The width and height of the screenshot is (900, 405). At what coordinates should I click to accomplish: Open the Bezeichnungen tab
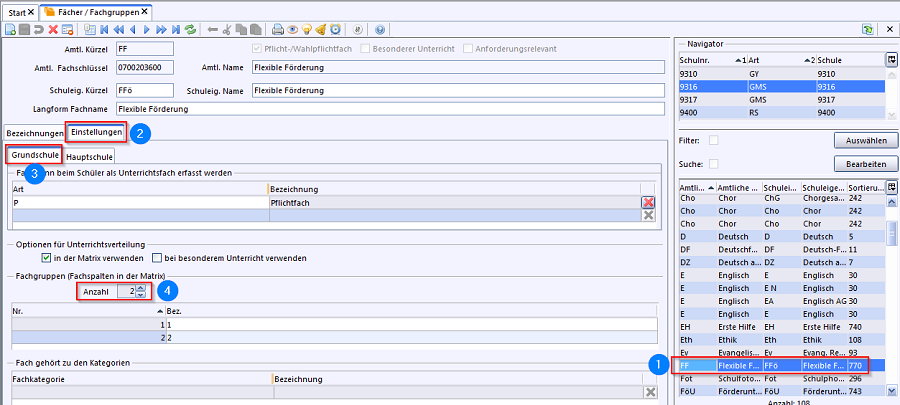coord(34,133)
